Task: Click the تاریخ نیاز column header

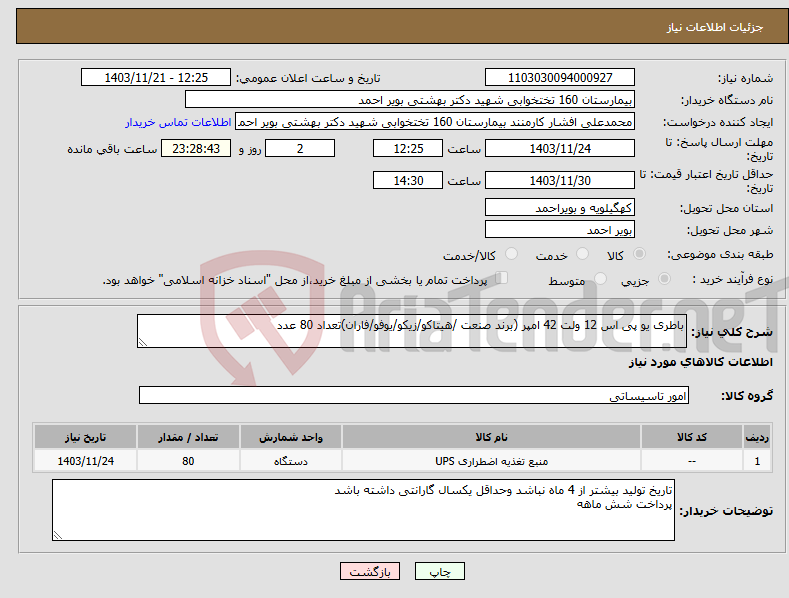Action: [x=86, y=437]
